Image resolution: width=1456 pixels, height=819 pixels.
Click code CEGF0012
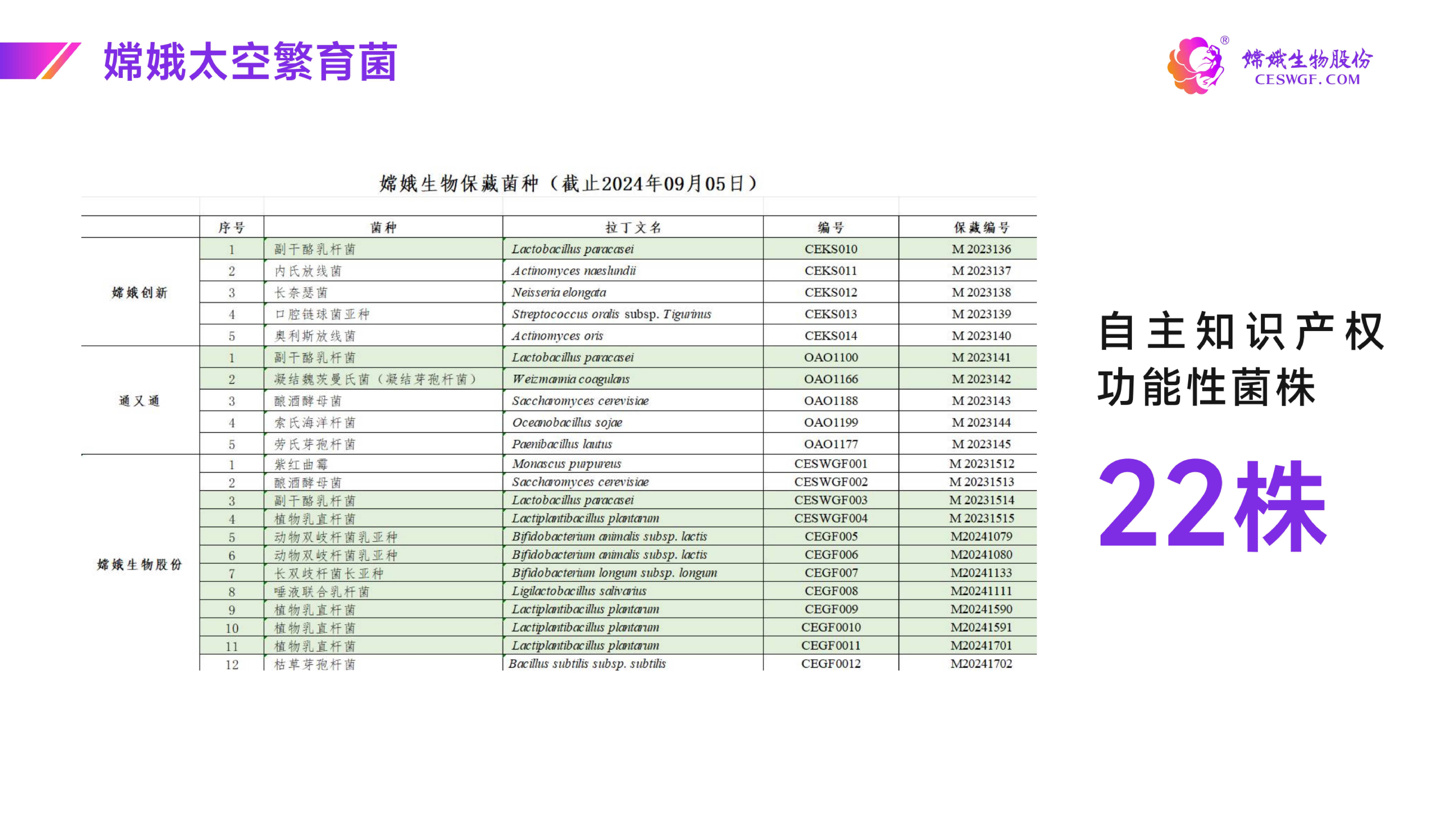[x=831, y=664]
